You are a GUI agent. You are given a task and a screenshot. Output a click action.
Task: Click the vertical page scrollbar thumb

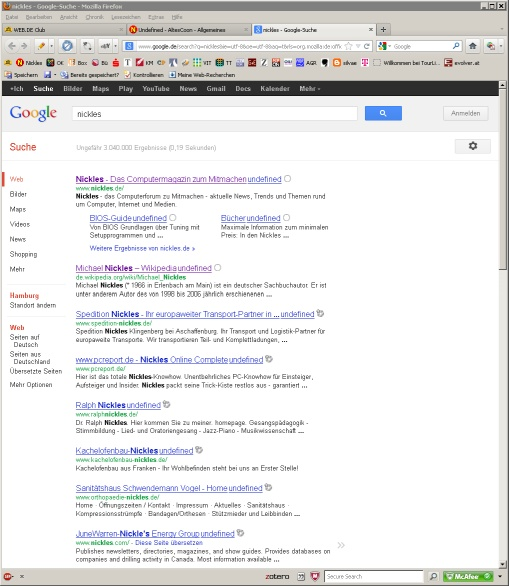(503, 179)
